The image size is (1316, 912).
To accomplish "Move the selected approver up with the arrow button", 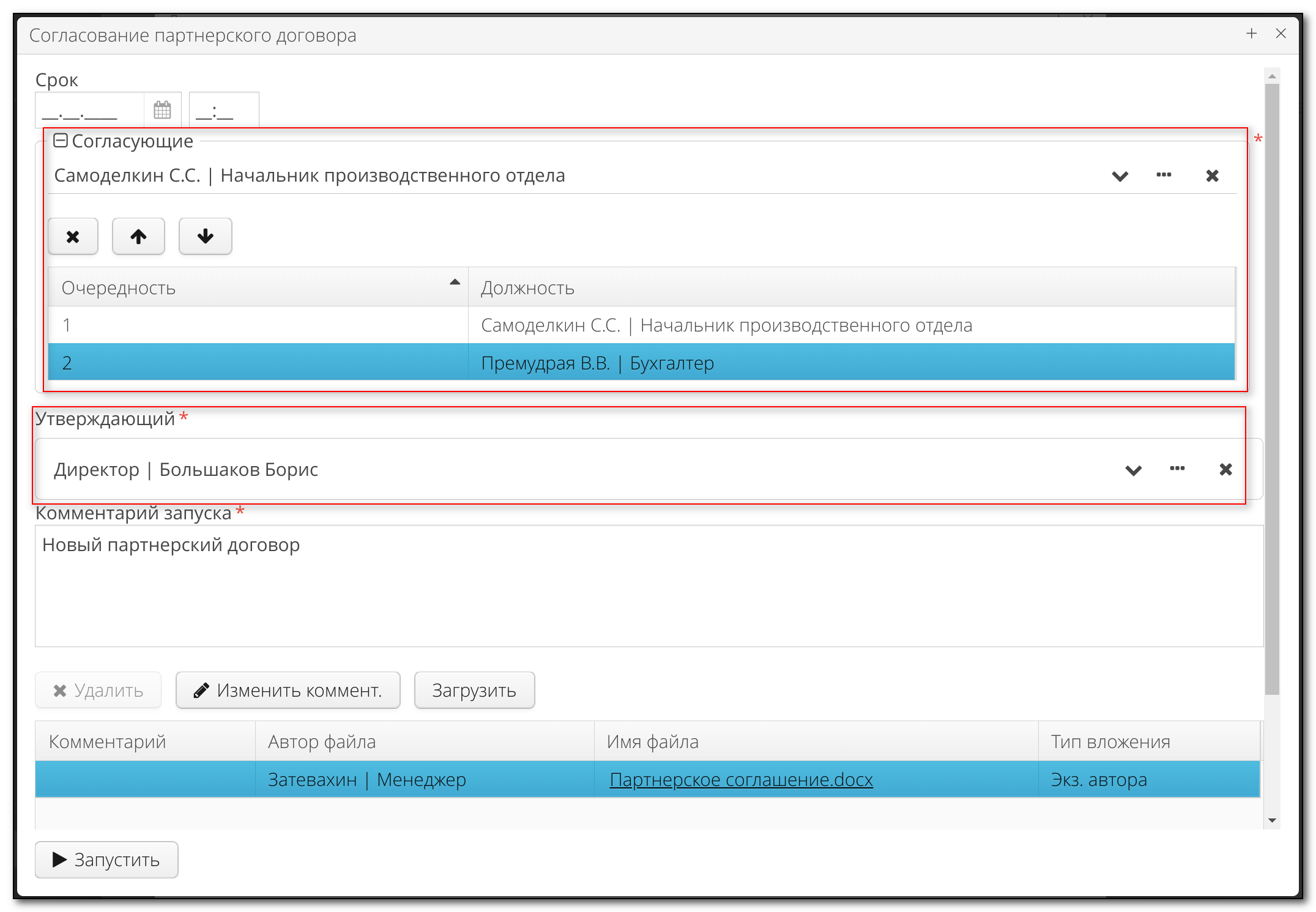I will tap(138, 237).
